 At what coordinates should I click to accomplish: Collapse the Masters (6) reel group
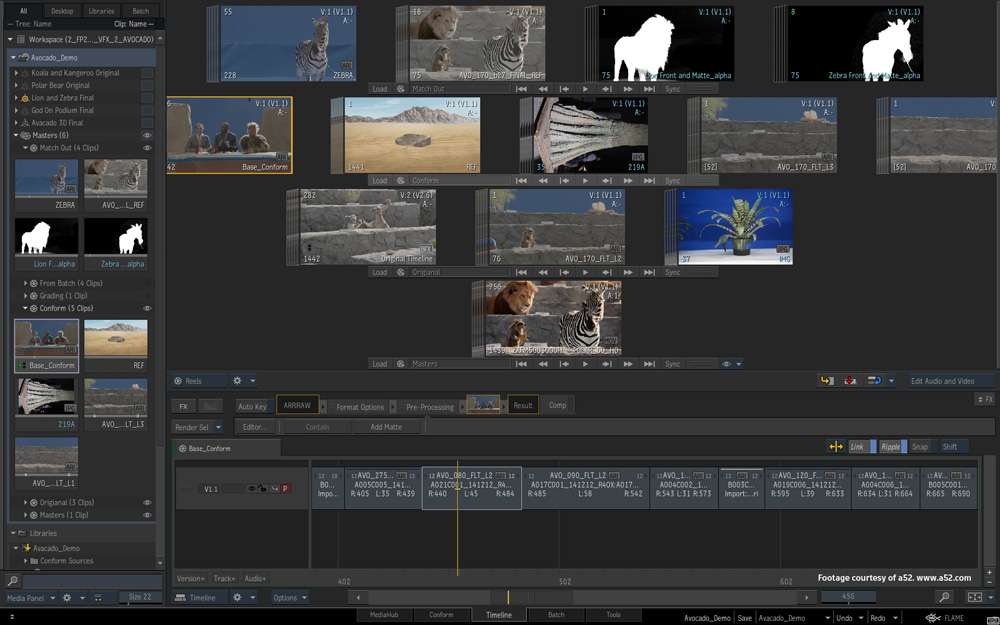pos(17,135)
